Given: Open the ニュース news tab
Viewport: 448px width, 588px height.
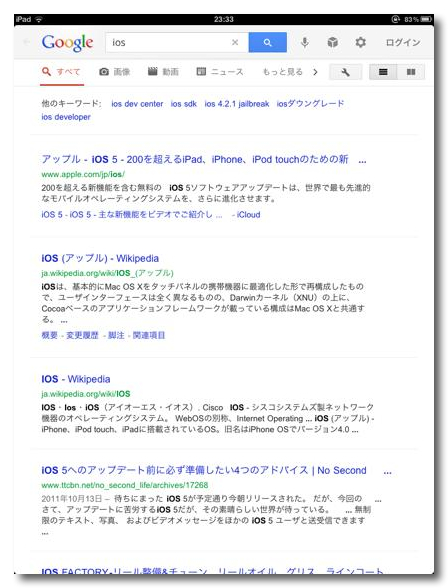Looking at the screenshot, I should coord(220,72).
